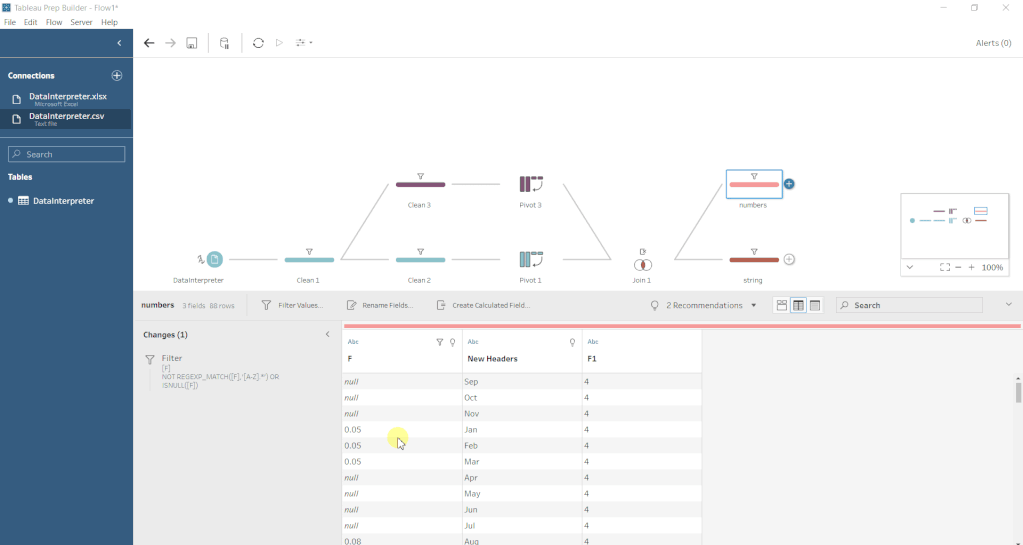The image size is (1023, 545).
Task: Click Create Calculated Field button
Action: coord(483,305)
